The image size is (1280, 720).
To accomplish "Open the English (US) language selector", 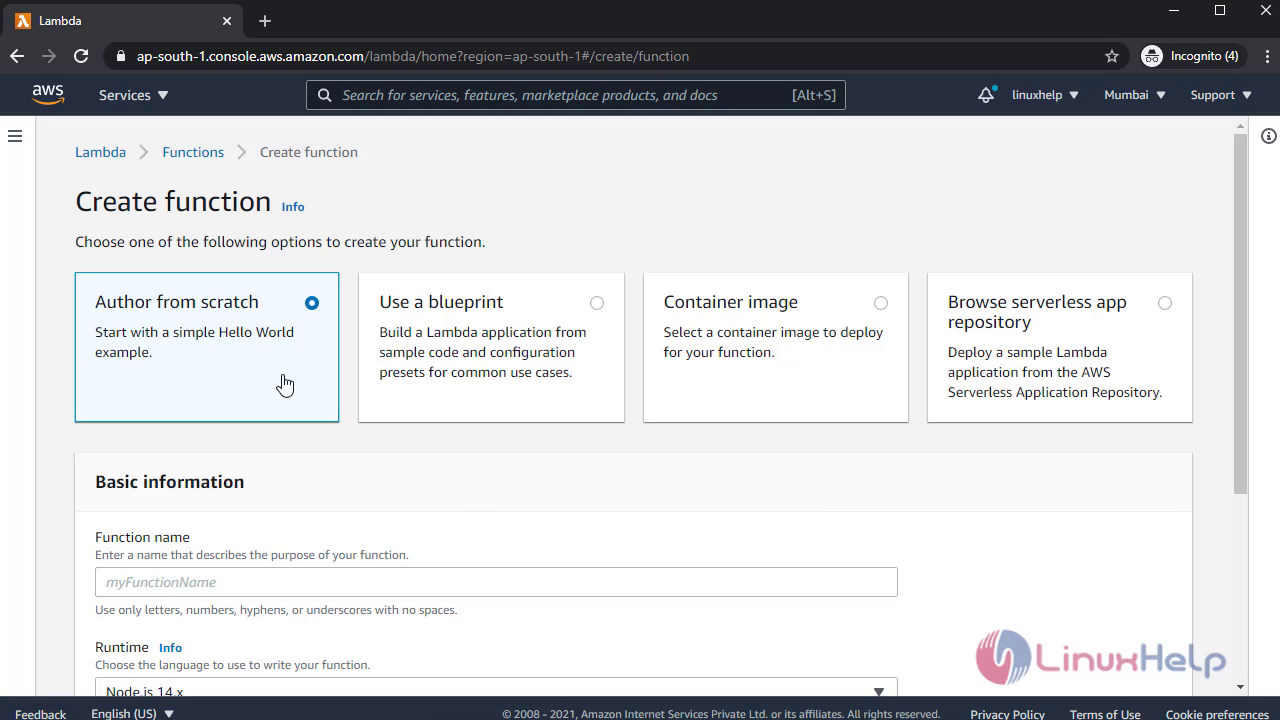I will (133, 714).
